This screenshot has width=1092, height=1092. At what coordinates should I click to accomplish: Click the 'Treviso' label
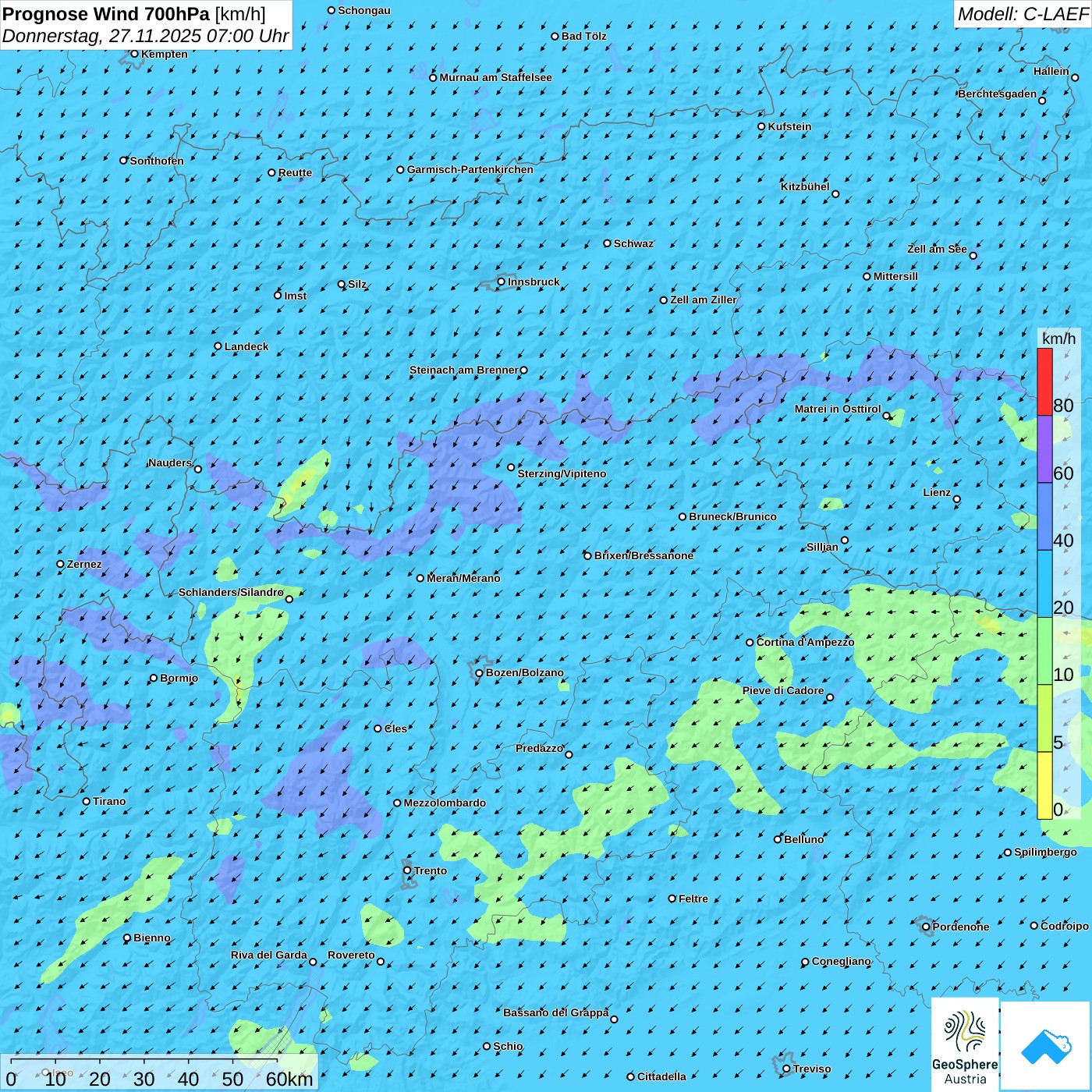coord(812,1069)
